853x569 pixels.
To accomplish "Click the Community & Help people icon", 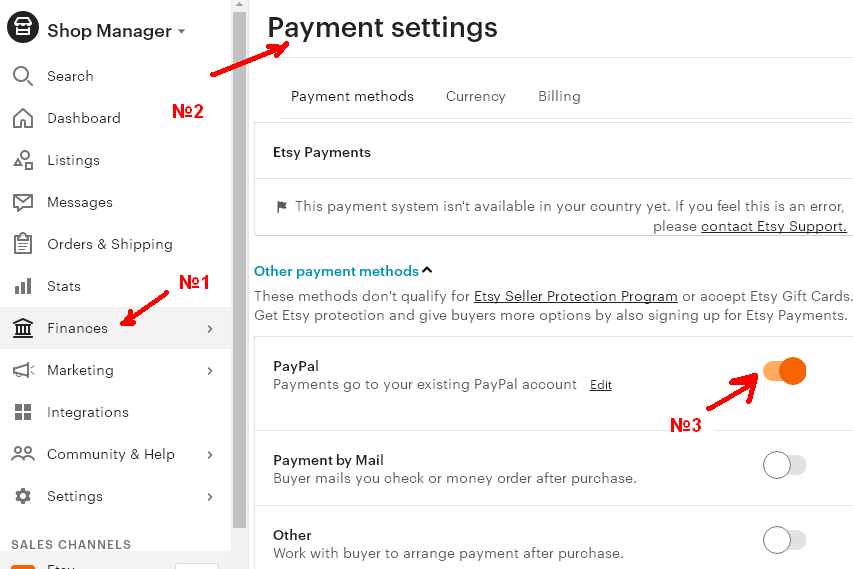I will point(23,454).
